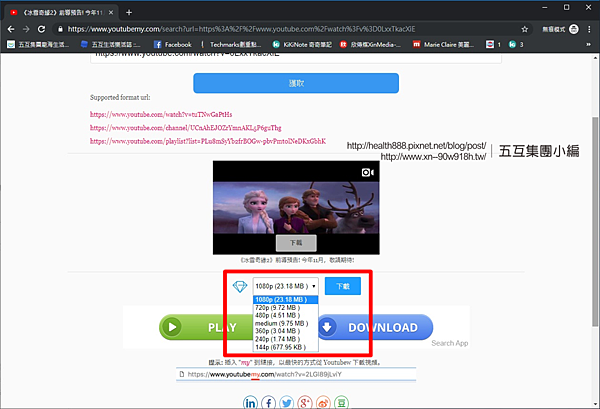Viewport: 600px width, 409px height.
Task: Click the scrollbar up arrow
Action: [x=595, y=58]
